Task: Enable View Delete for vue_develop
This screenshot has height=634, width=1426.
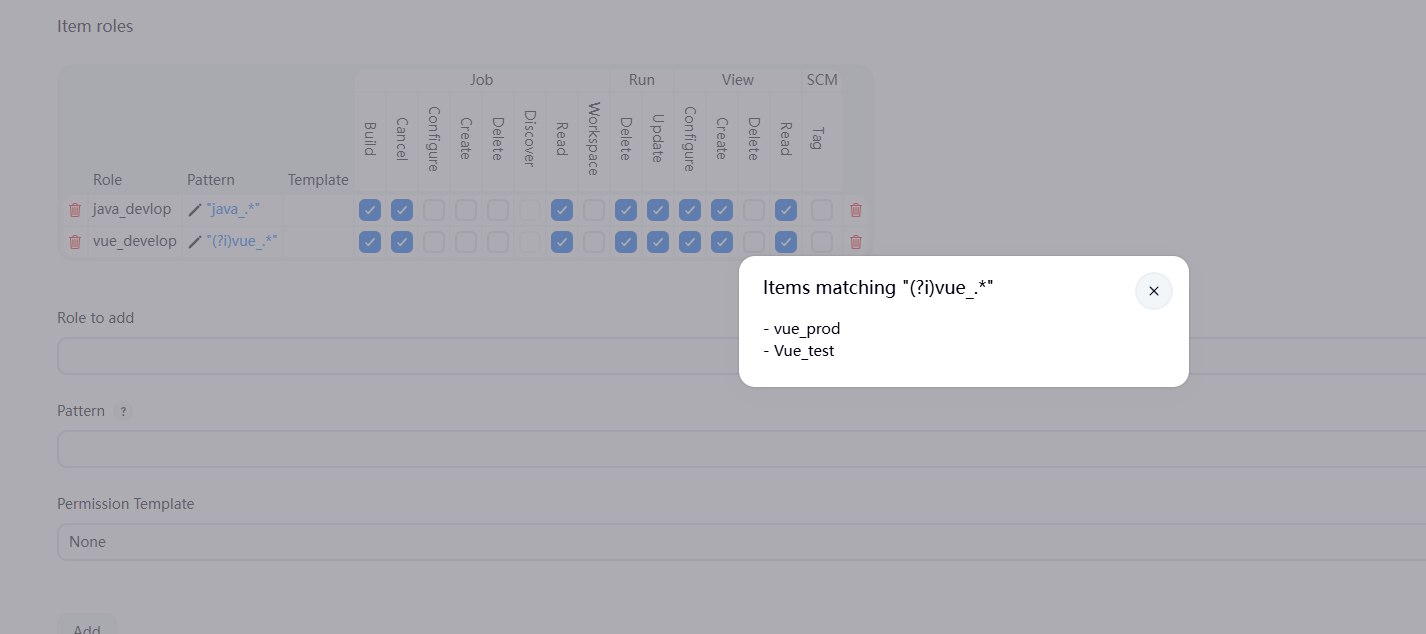Action: tap(754, 242)
